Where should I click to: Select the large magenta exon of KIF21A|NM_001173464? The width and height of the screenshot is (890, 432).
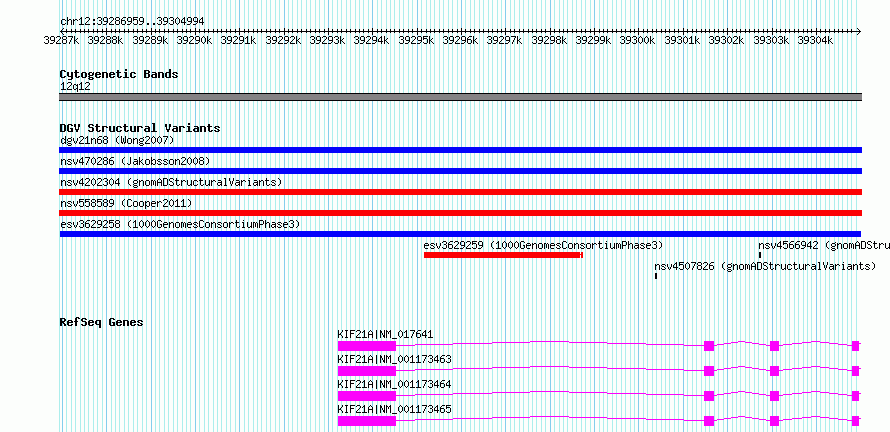point(367,396)
